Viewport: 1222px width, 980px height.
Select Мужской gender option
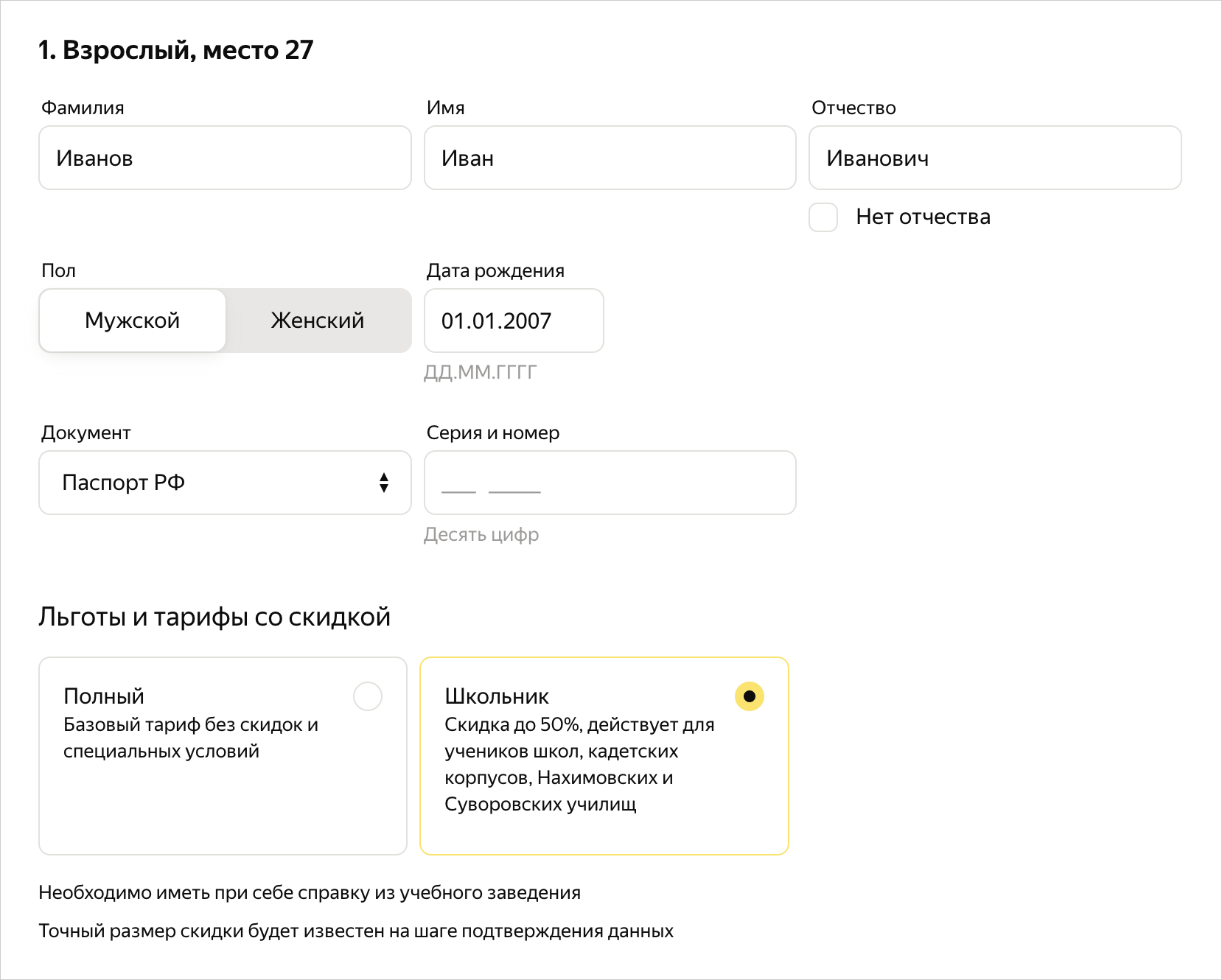[133, 321]
